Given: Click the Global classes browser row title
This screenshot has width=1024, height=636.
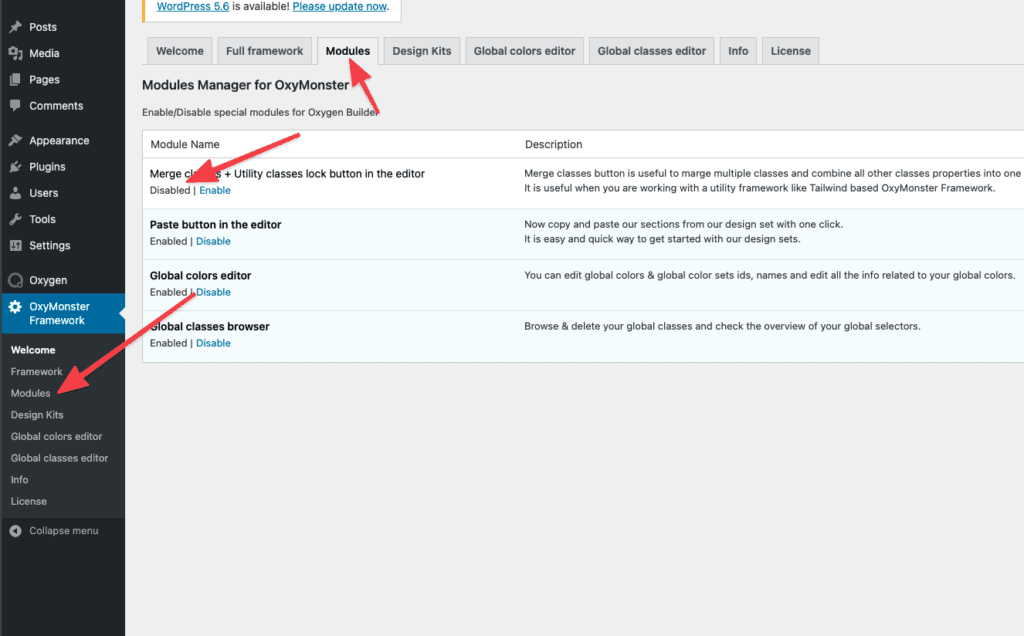Looking at the screenshot, I should (x=210, y=326).
